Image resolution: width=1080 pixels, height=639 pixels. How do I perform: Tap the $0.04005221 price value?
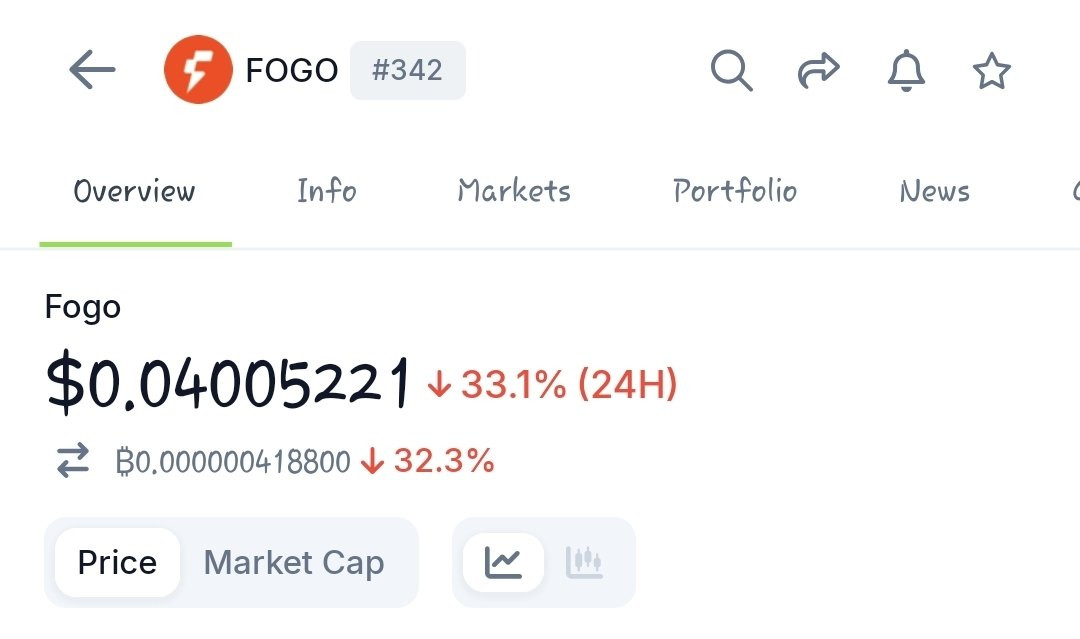tap(229, 383)
